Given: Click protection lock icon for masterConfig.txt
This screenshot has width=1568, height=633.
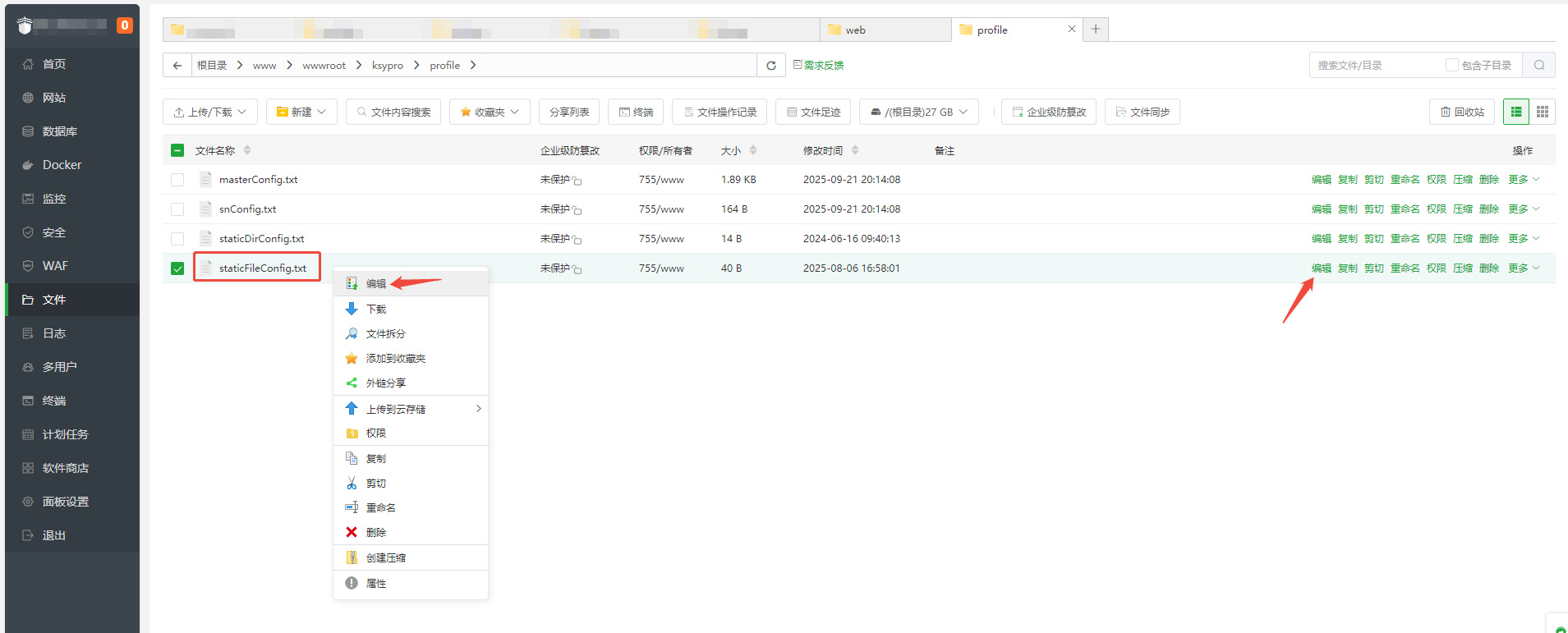Looking at the screenshot, I should (577, 181).
